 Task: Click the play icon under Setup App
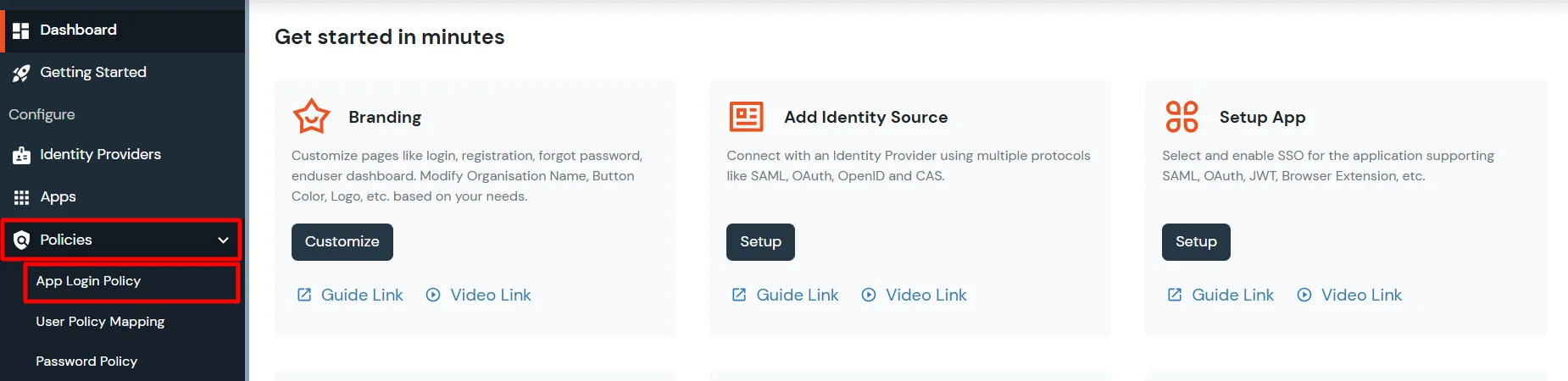click(x=1304, y=295)
